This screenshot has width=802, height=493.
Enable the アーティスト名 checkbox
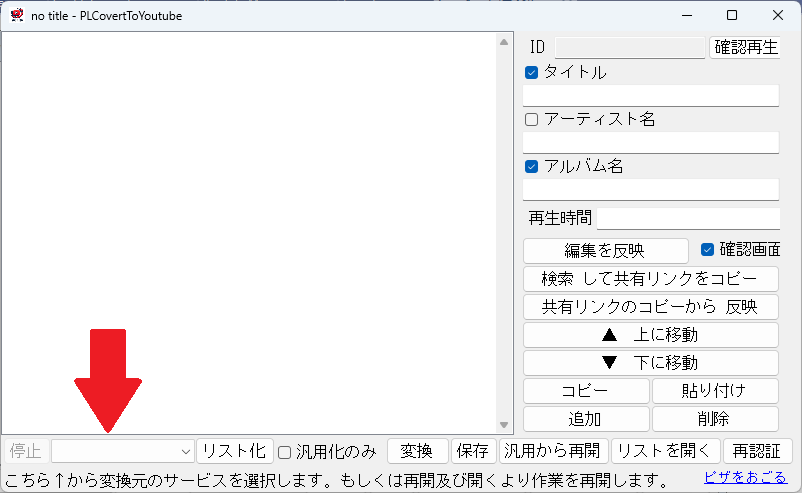pyautogui.click(x=532, y=119)
